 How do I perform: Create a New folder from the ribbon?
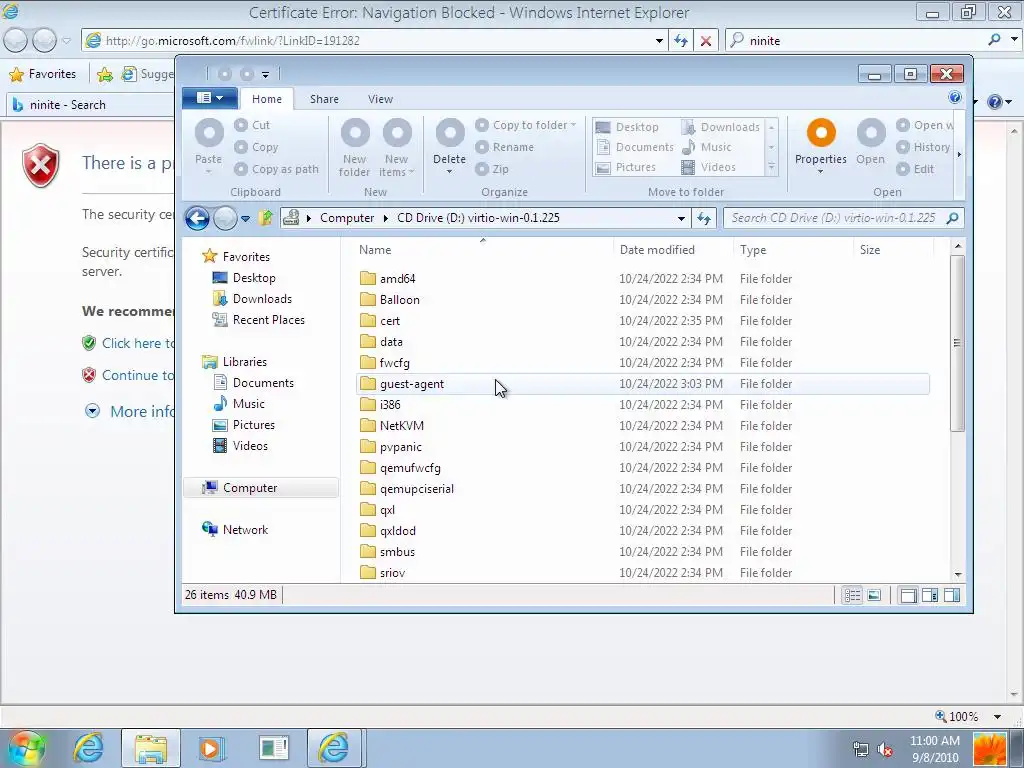pyautogui.click(x=355, y=148)
